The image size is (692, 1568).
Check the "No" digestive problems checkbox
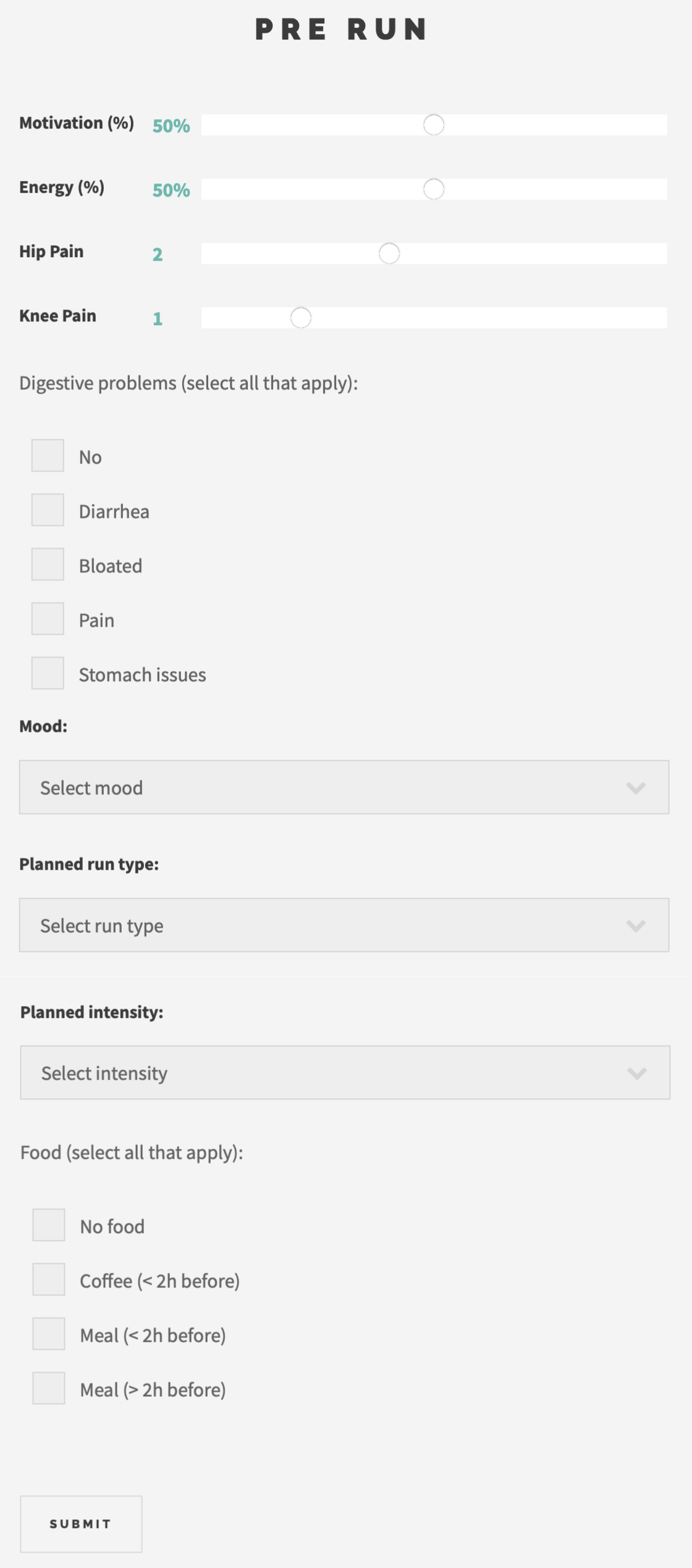click(x=48, y=456)
